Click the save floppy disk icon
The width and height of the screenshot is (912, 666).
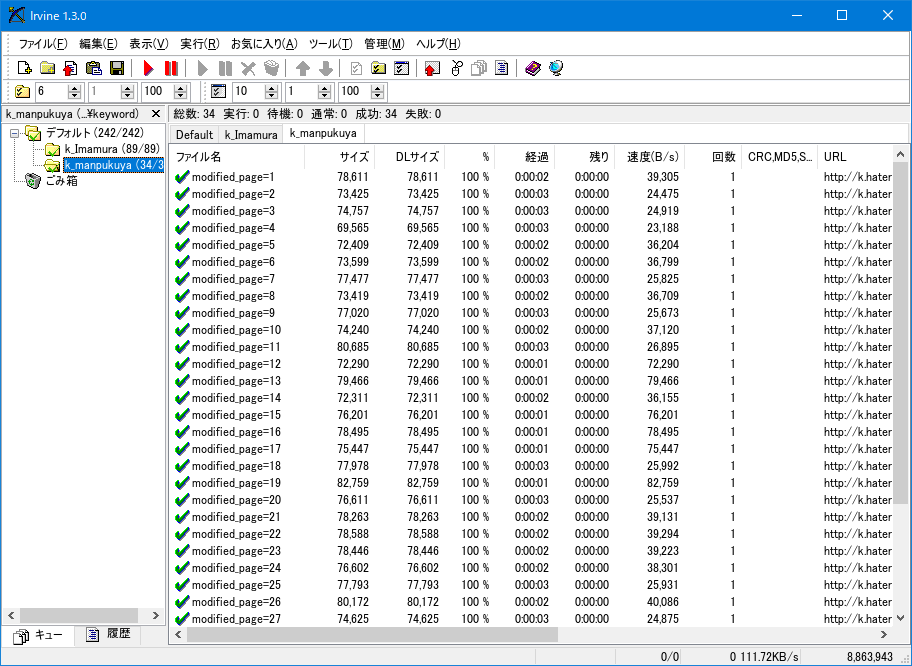coord(117,69)
